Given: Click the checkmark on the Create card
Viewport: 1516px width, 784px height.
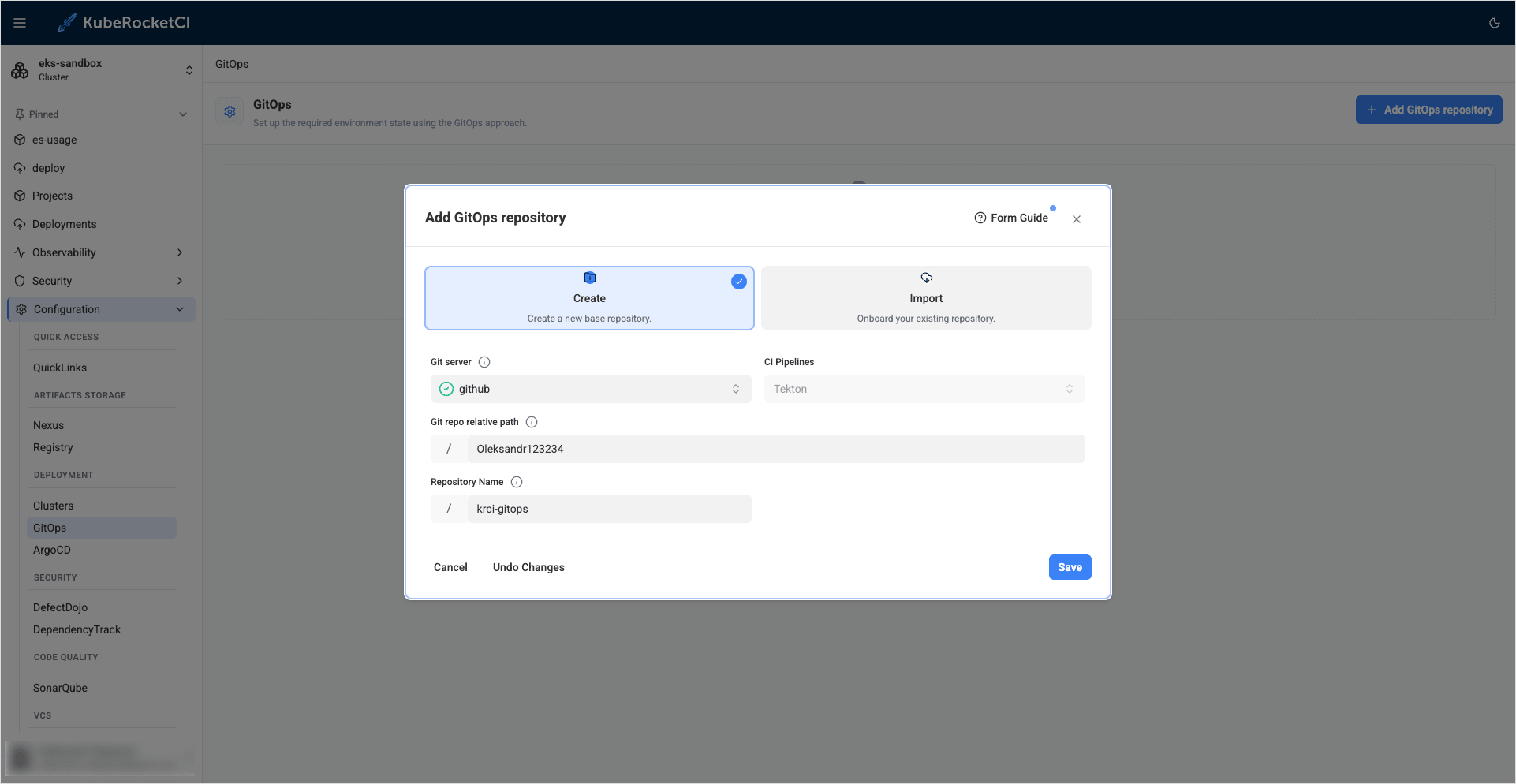Looking at the screenshot, I should [x=738, y=281].
